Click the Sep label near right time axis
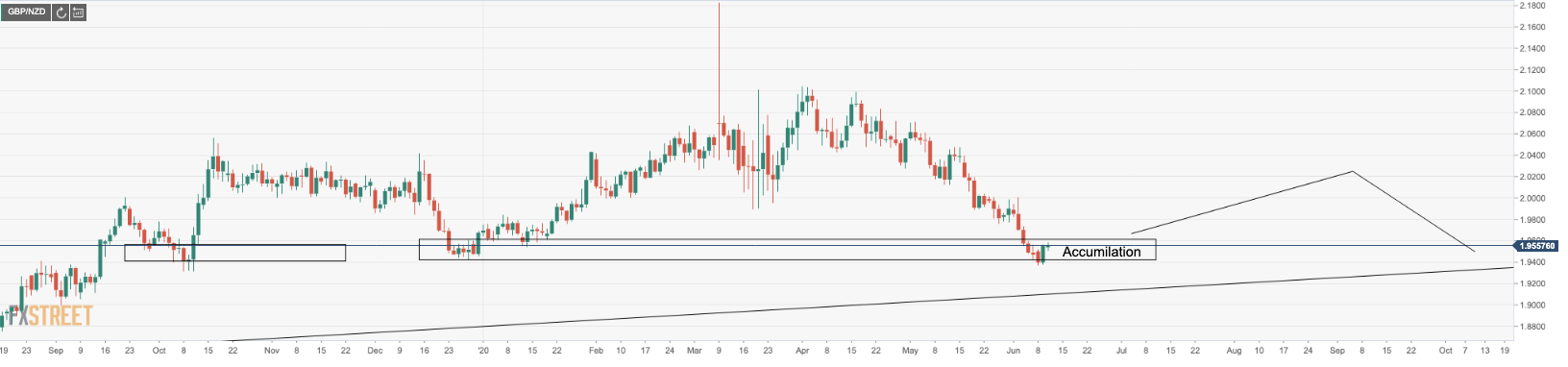Viewport: 1568px width, 367px height. point(1336,351)
